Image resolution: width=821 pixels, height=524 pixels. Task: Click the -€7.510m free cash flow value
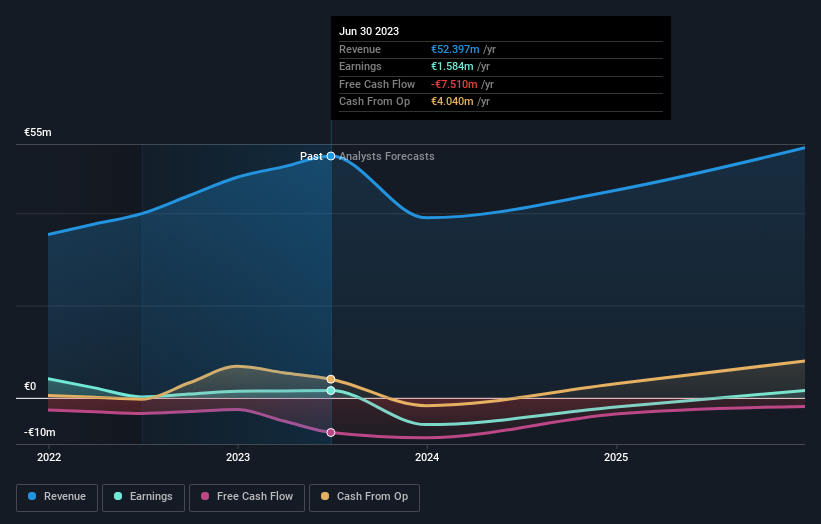454,84
